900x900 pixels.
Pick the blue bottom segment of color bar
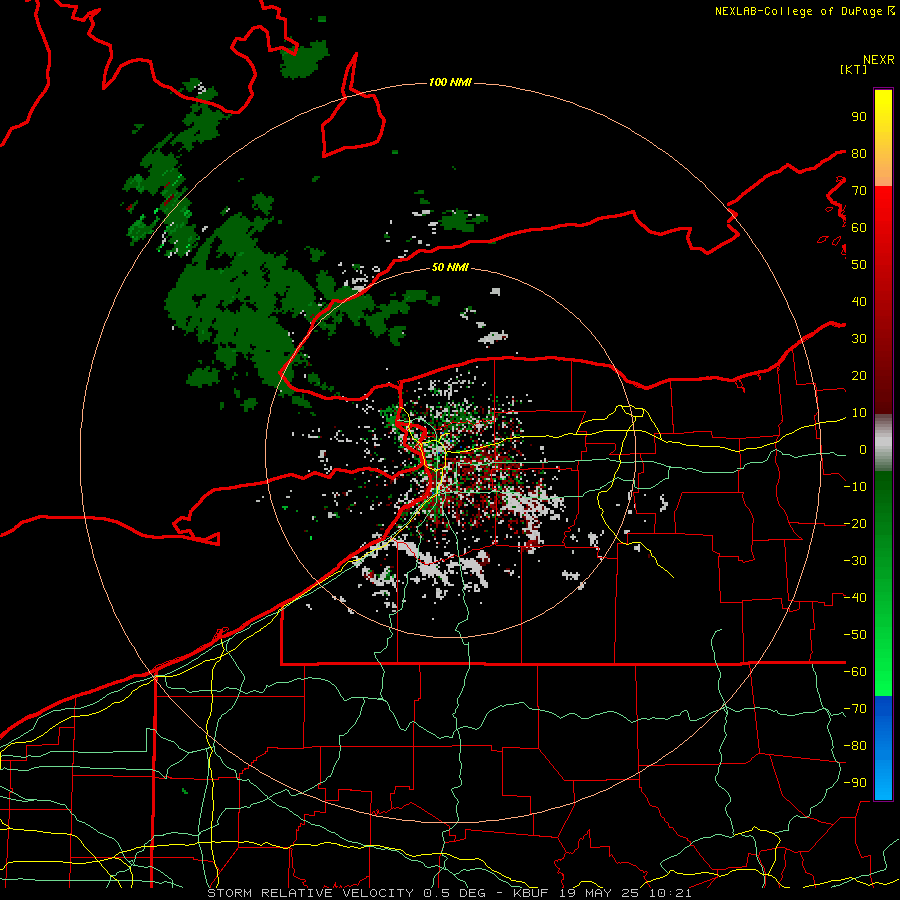[883, 748]
